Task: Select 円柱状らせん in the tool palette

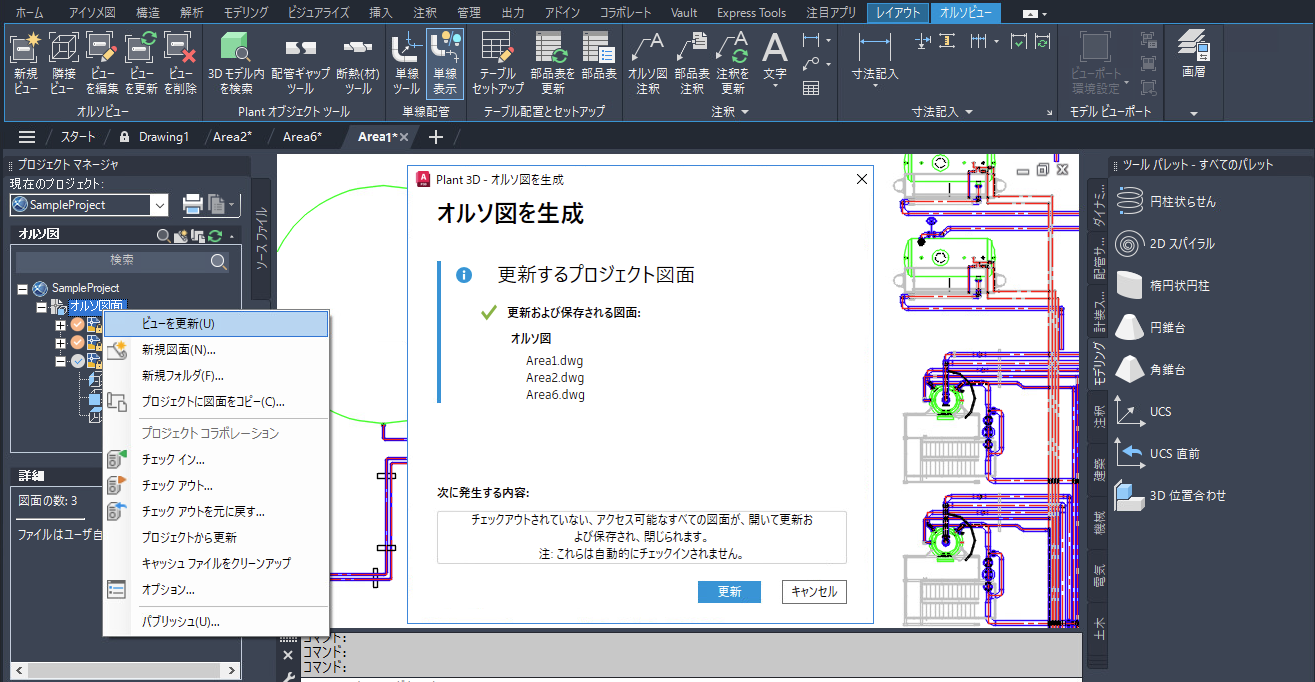Action: tap(1180, 201)
